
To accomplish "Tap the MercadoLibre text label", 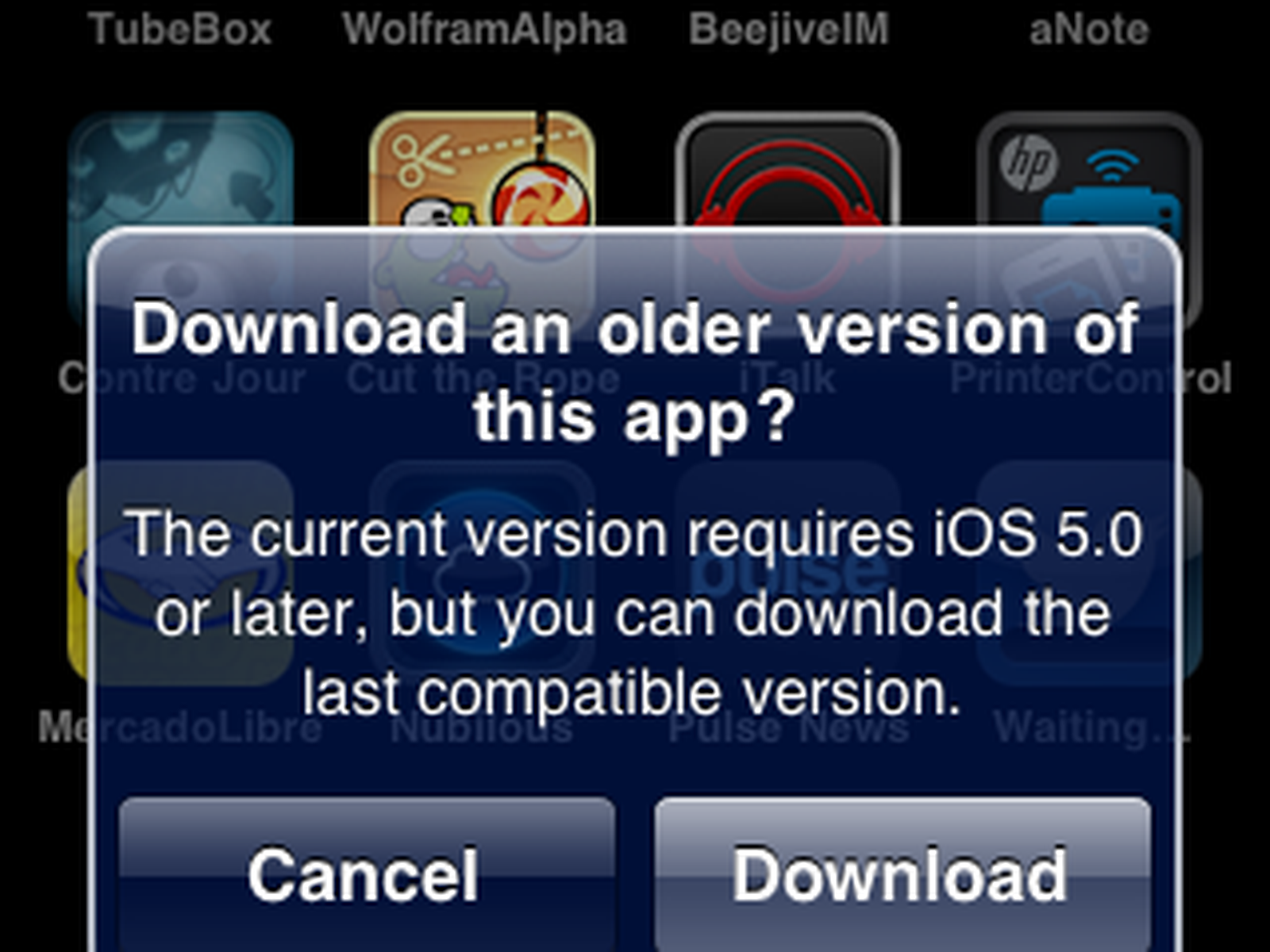I will (181, 727).
